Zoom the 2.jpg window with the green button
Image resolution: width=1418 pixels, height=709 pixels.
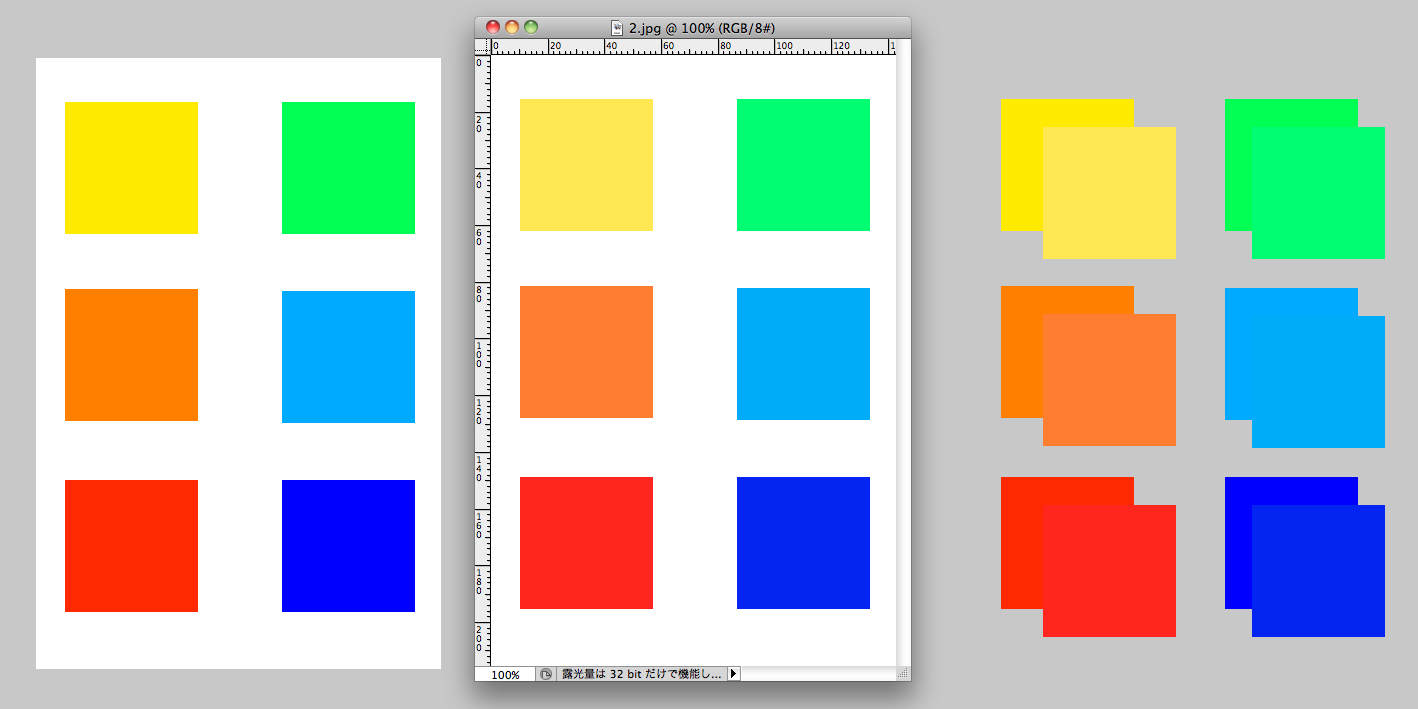pyautogui.click(x=531, y=28)
